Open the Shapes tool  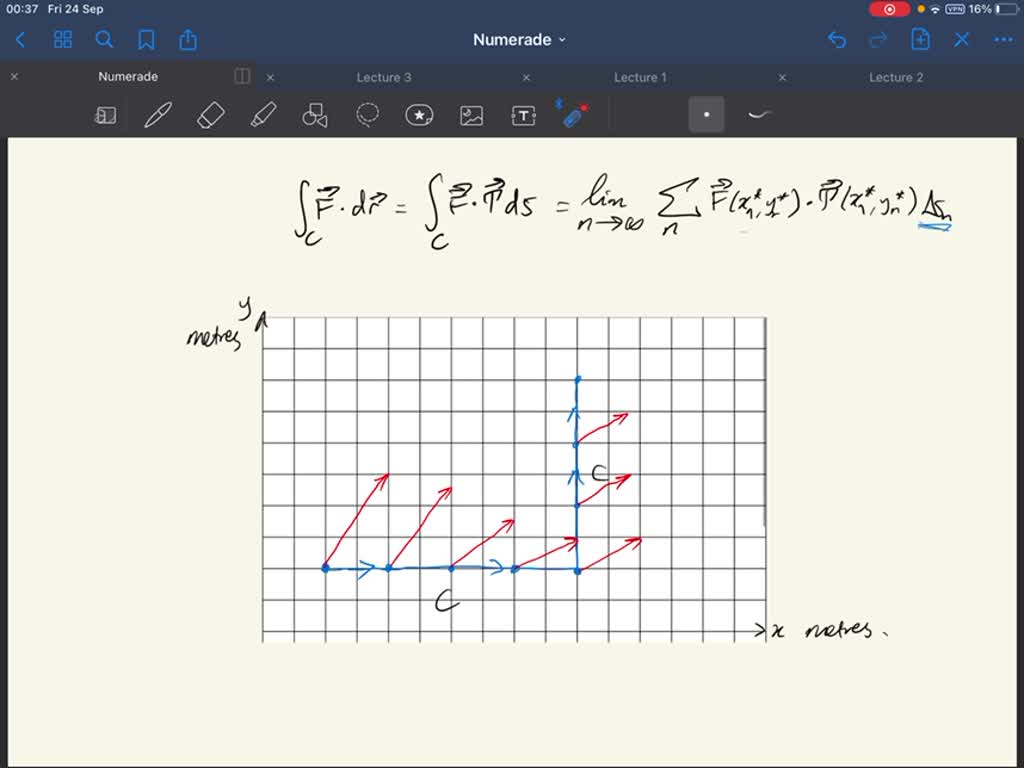click(x=314, y=115)
